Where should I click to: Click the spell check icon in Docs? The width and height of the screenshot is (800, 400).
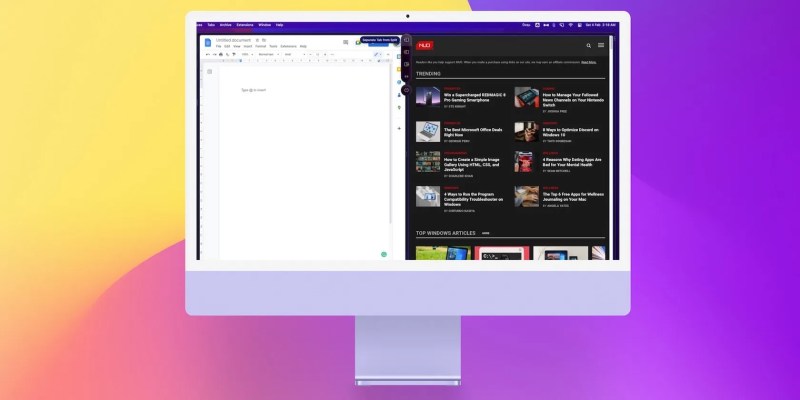point(228,54)
